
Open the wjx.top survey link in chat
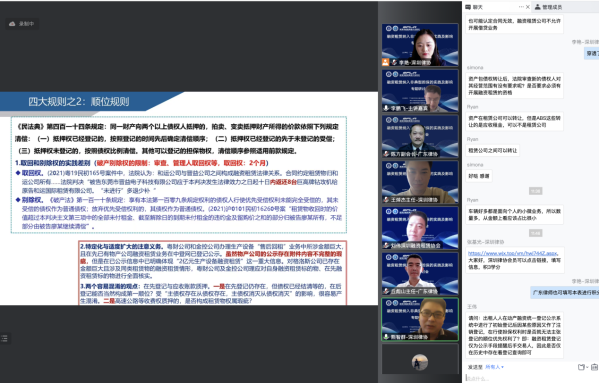(513, 253)
